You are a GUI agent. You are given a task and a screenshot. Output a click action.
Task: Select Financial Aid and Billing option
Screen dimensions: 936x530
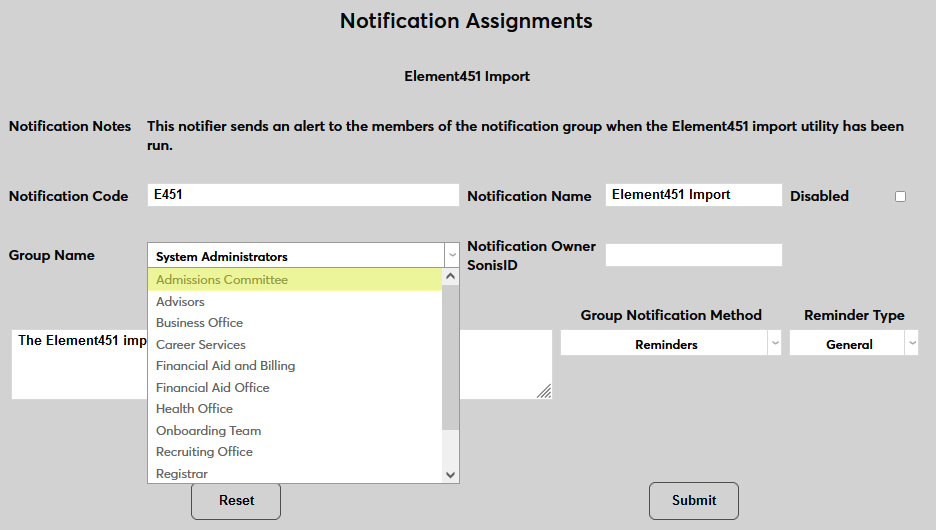point(294,366)
